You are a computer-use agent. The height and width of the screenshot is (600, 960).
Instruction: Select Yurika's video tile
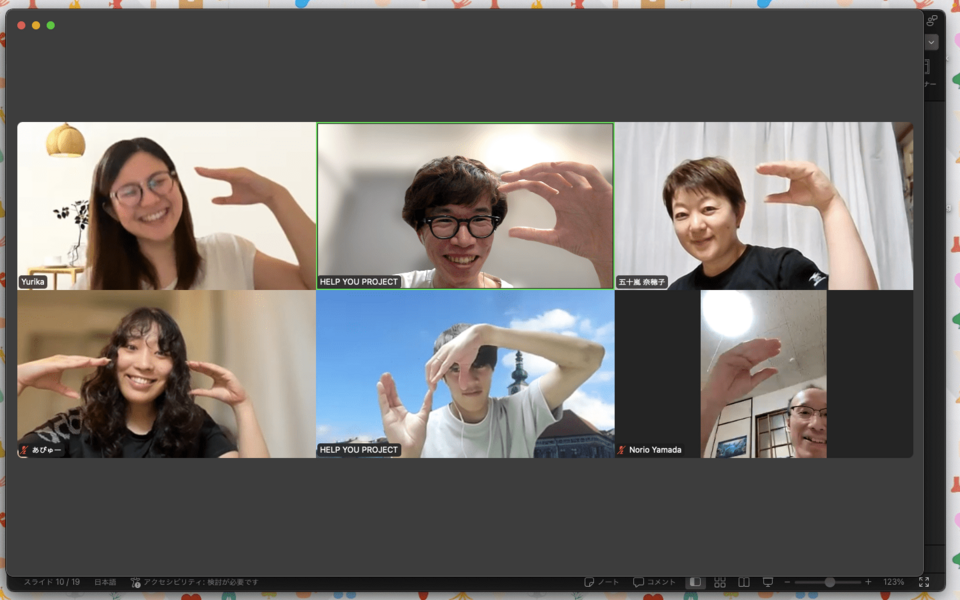point(166,206)
